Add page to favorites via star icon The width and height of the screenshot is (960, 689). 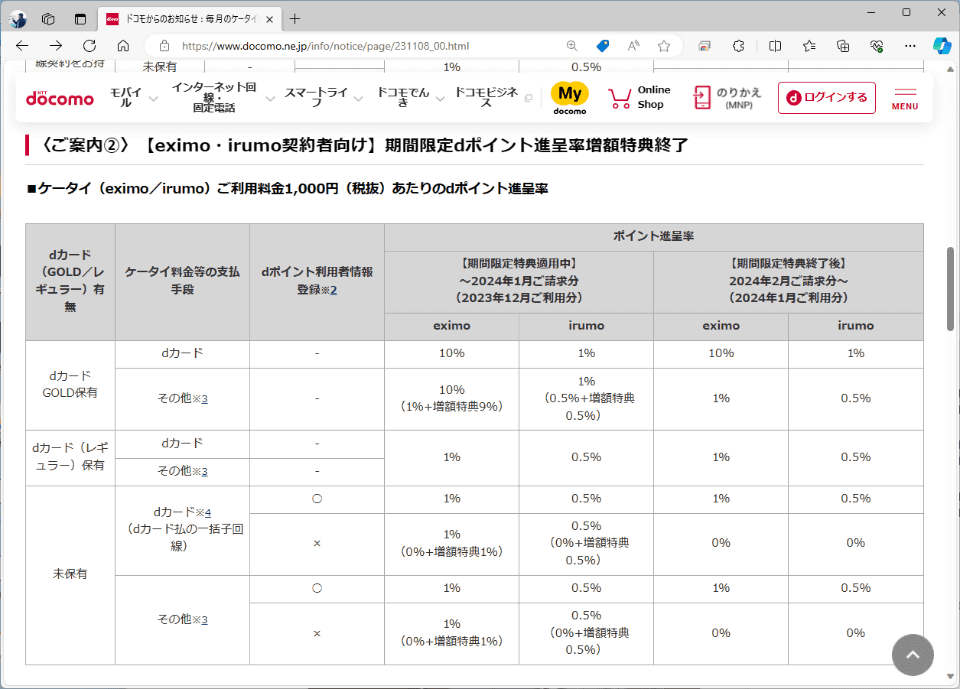(663, 45)
